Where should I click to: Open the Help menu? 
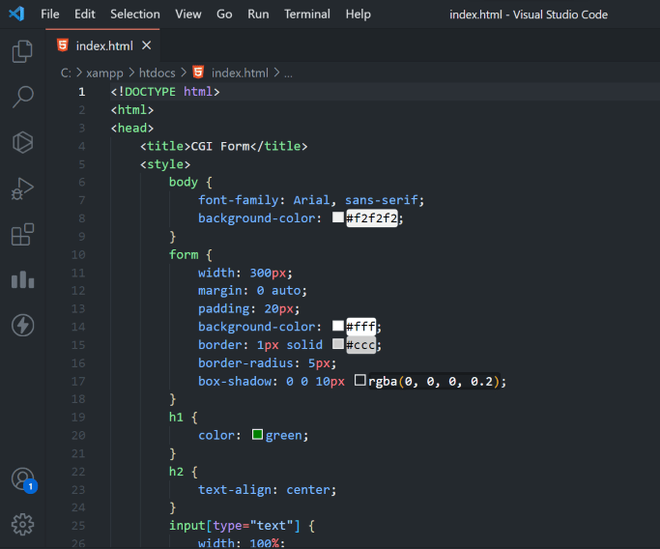click(x=358, y=14)
